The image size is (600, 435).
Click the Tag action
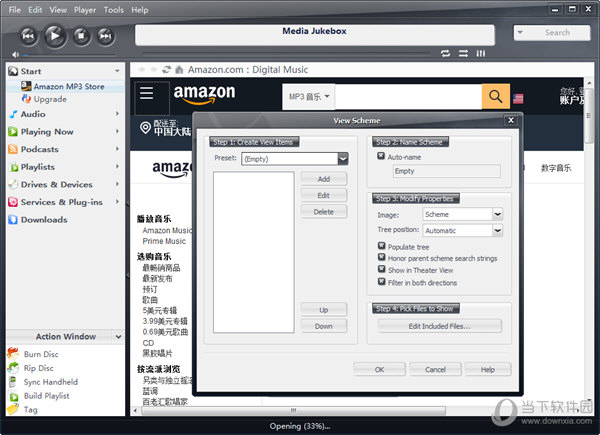(x=30, y=409)
